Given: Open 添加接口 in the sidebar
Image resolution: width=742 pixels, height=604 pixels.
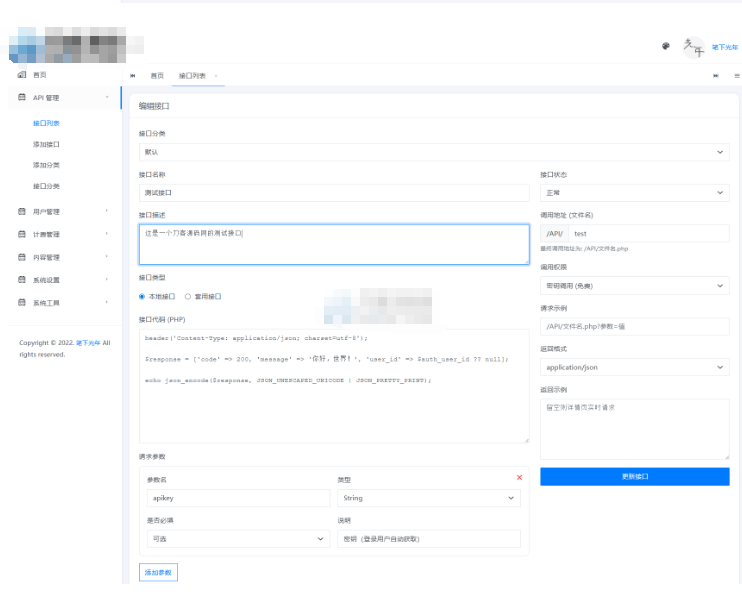Looking at the screenshot, I should (46, 144).
